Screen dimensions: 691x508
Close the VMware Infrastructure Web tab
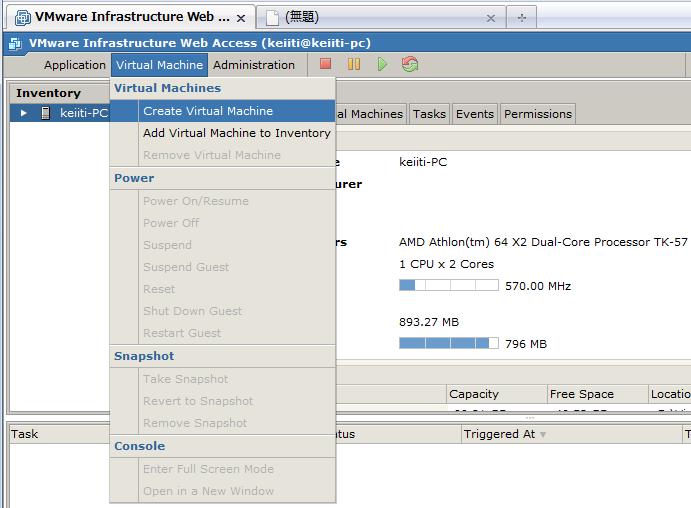point(241,18)
